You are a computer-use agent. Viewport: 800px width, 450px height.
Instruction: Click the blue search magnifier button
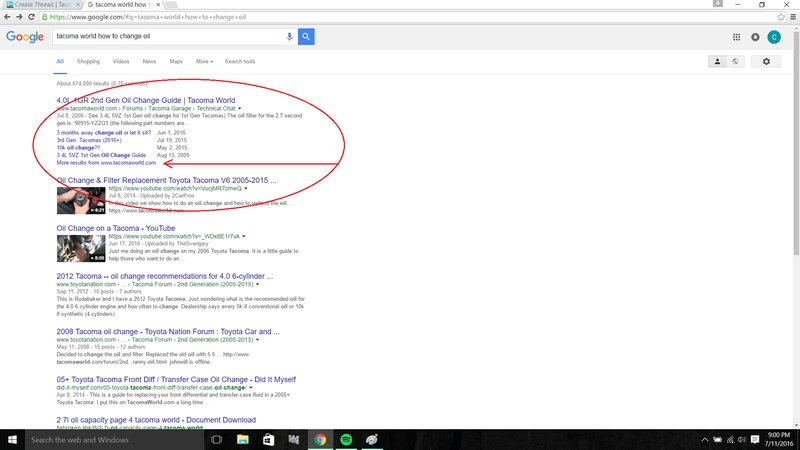306,36
